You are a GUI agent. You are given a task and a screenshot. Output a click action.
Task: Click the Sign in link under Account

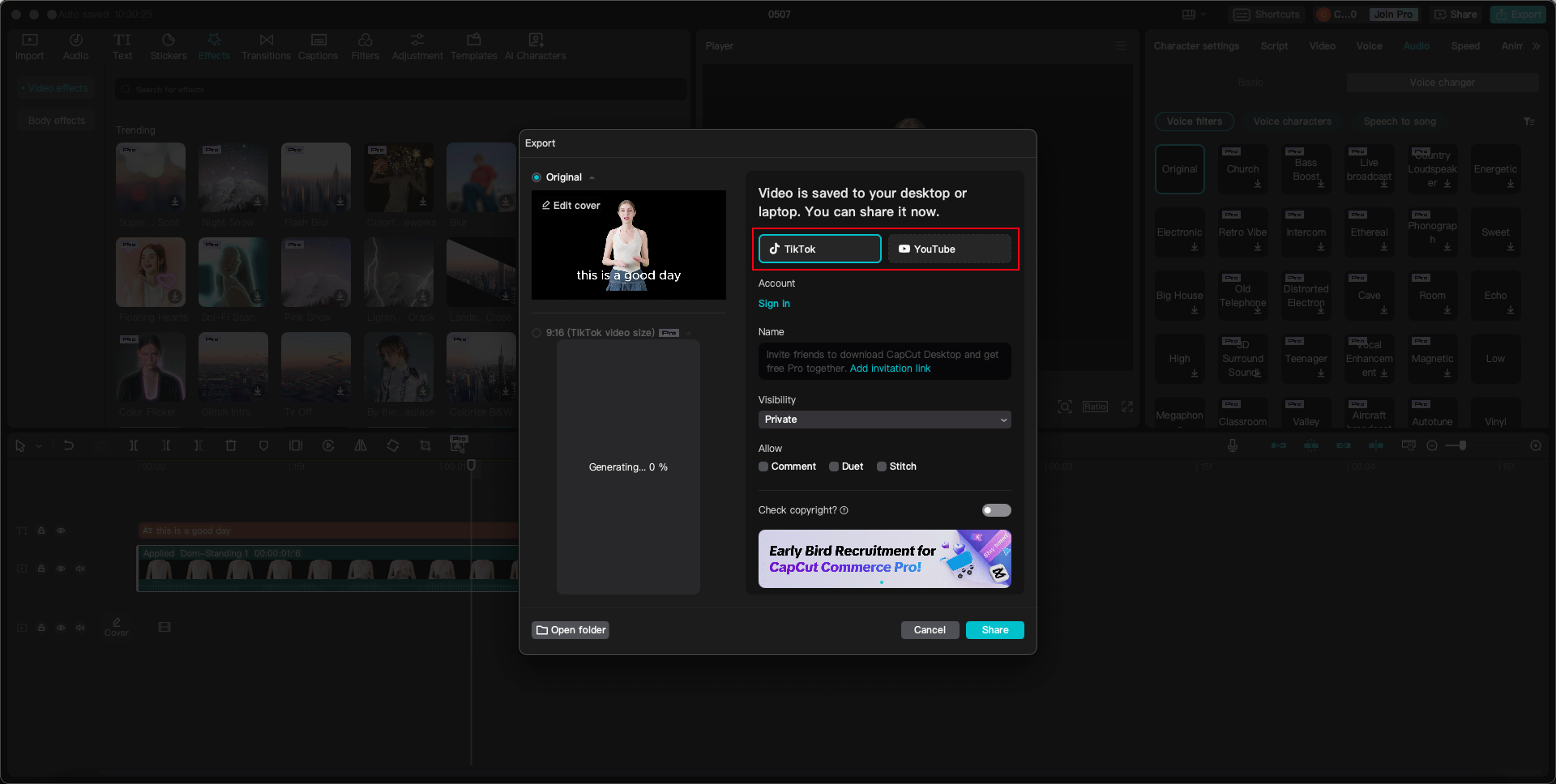click(774, 304)
